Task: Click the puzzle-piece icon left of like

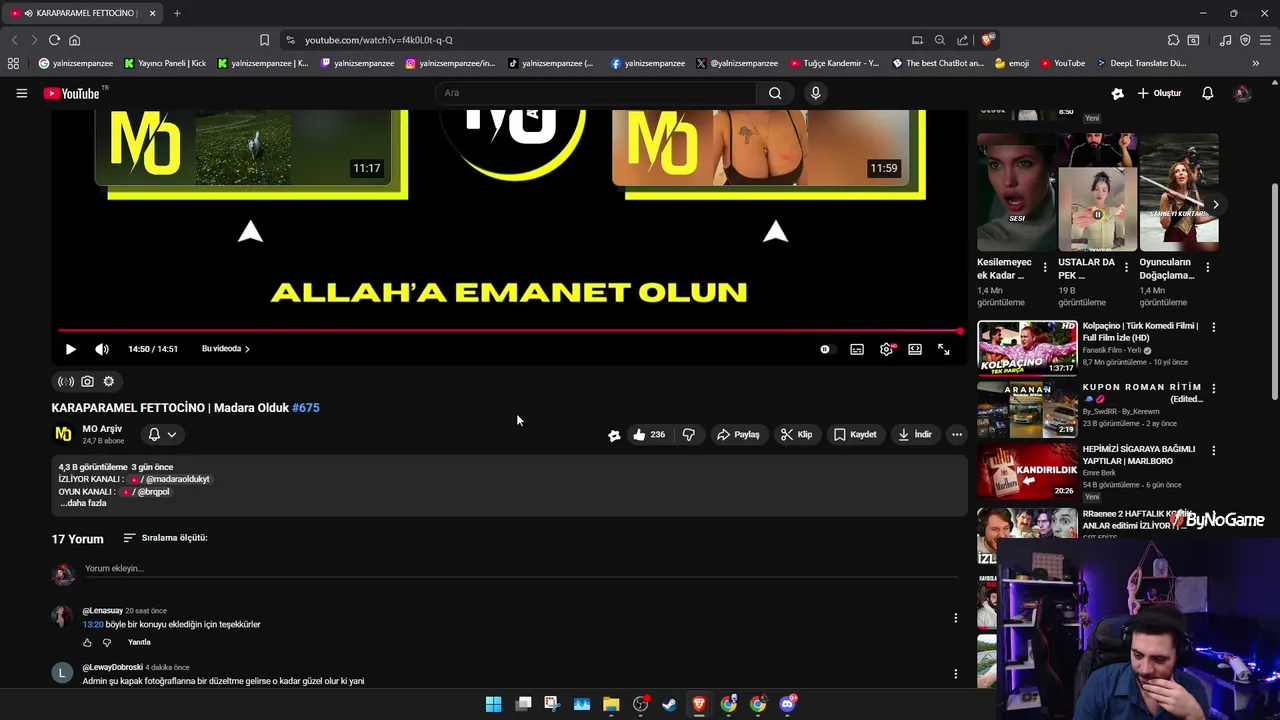Action: 614,435
